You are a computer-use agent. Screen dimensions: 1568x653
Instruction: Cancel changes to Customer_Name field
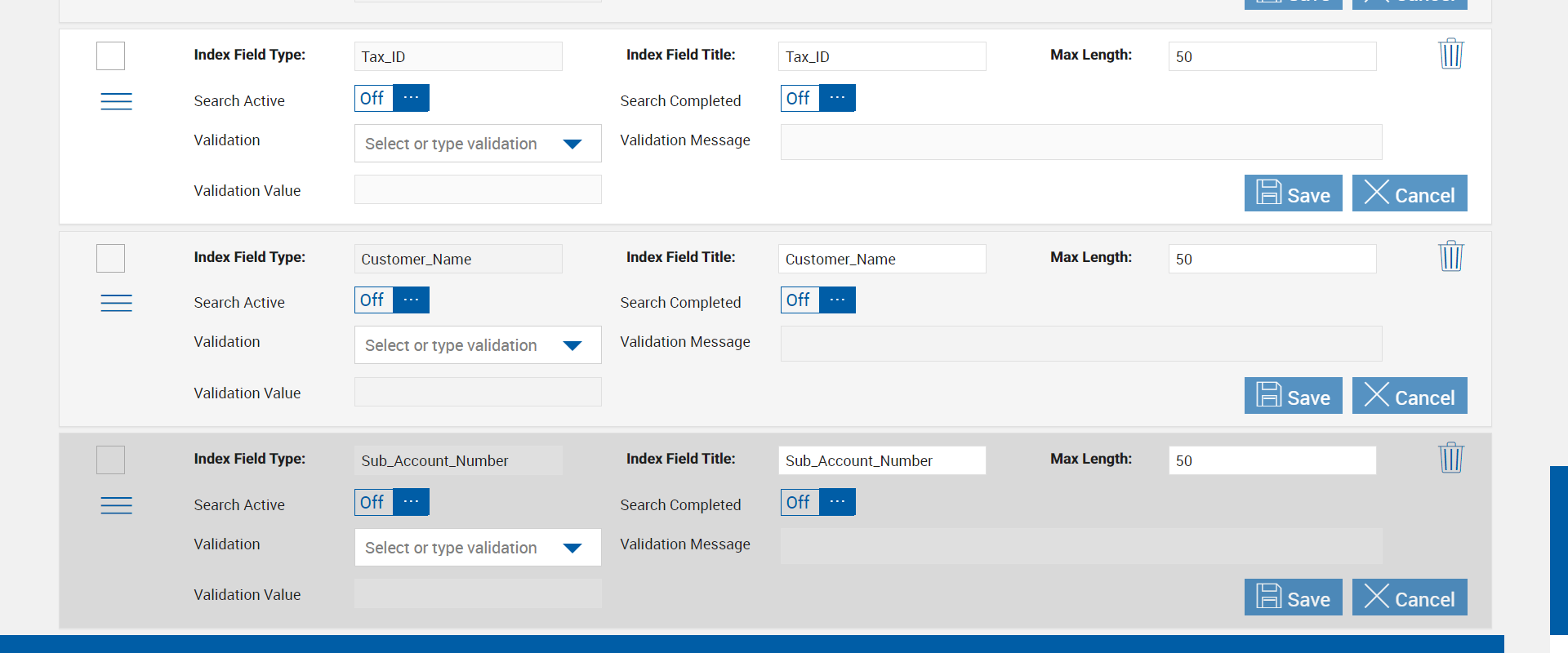[1409, 396]
